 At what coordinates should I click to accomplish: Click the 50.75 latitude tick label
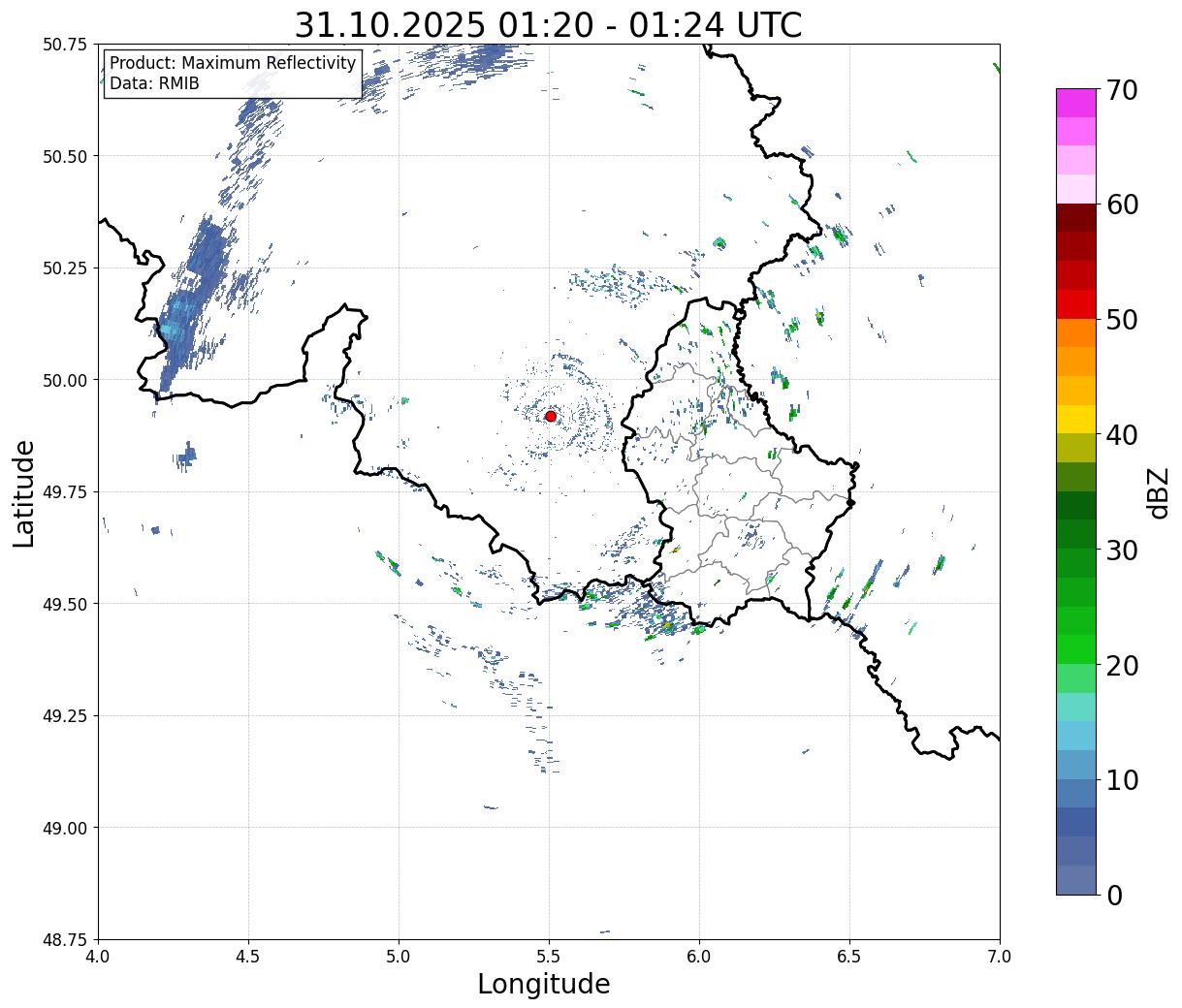coord(64,45)
